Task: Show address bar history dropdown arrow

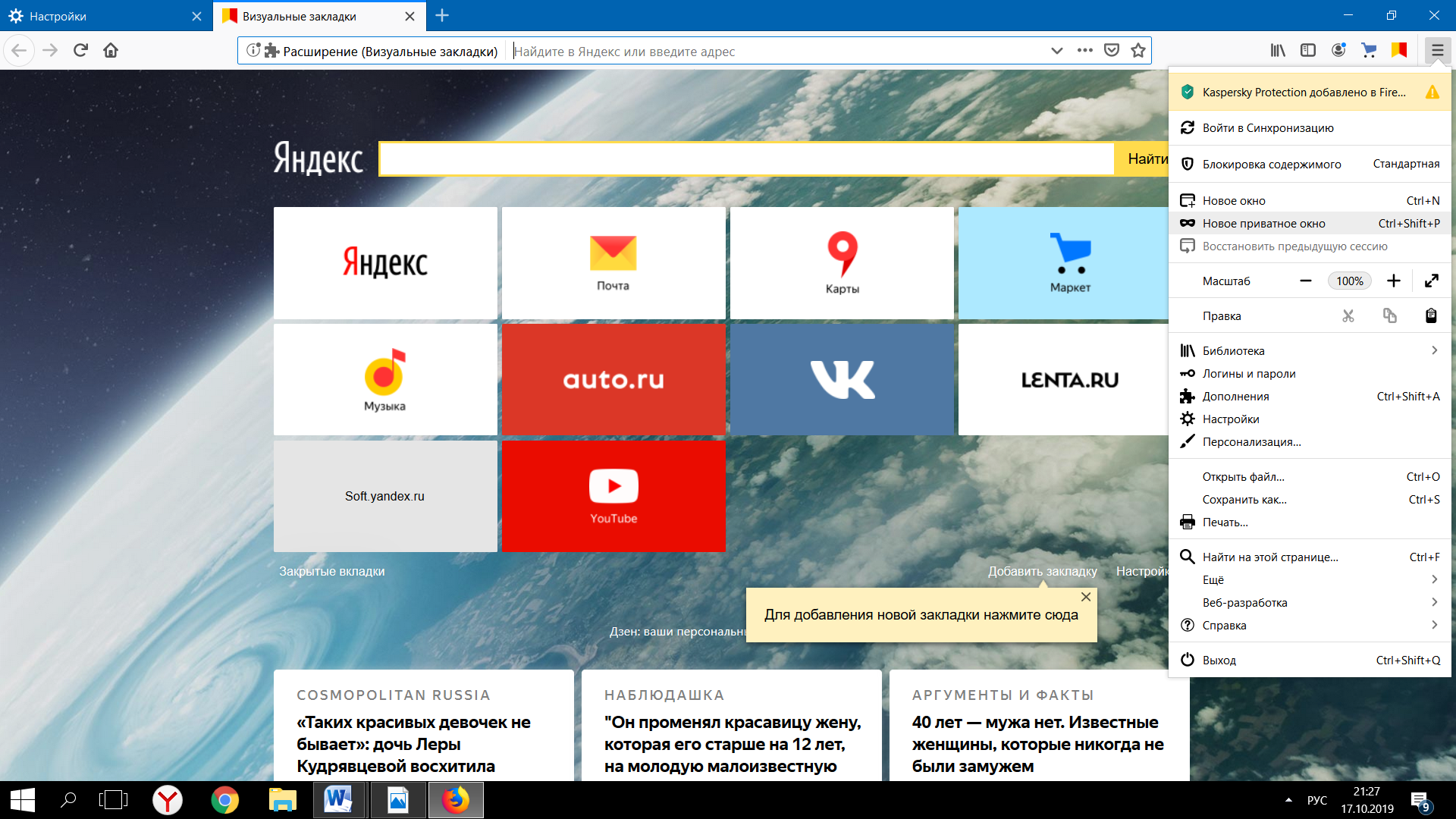Action: (1056, 51)
